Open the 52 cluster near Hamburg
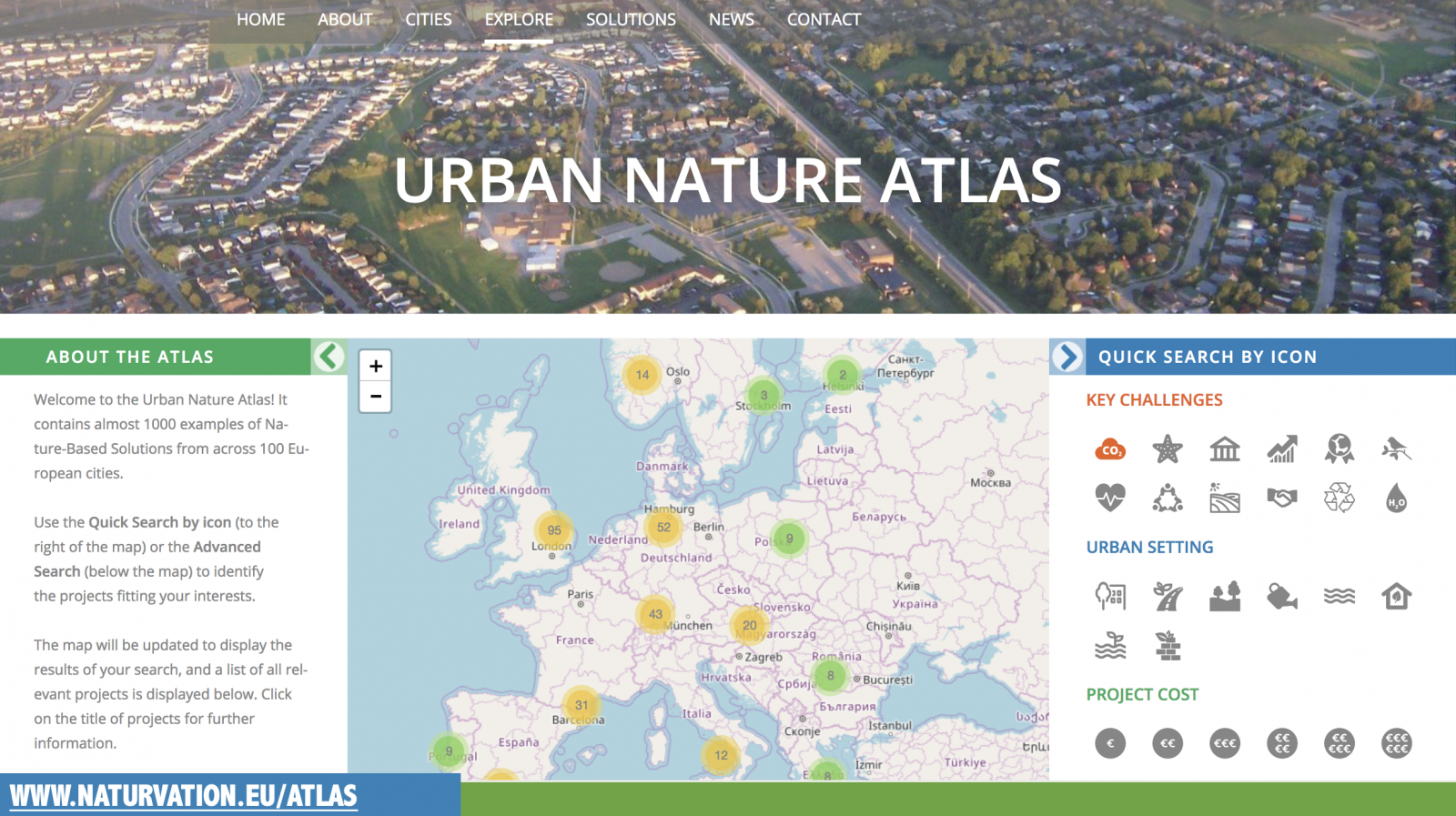Viewport: 1456px width, 816px height. [663, 528]
